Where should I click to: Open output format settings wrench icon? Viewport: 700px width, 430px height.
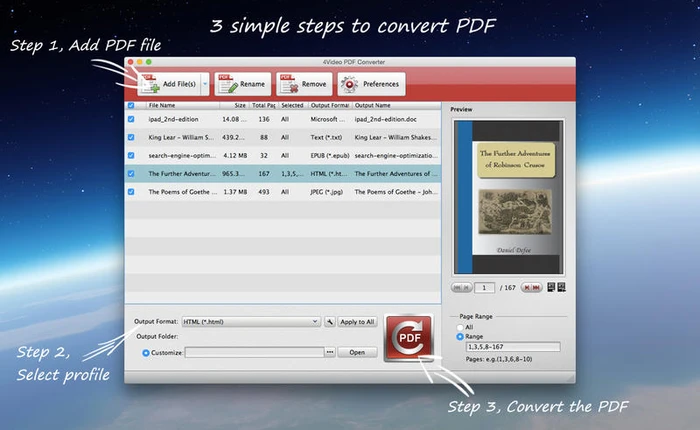pyautogui.click(x=330, y=322)
